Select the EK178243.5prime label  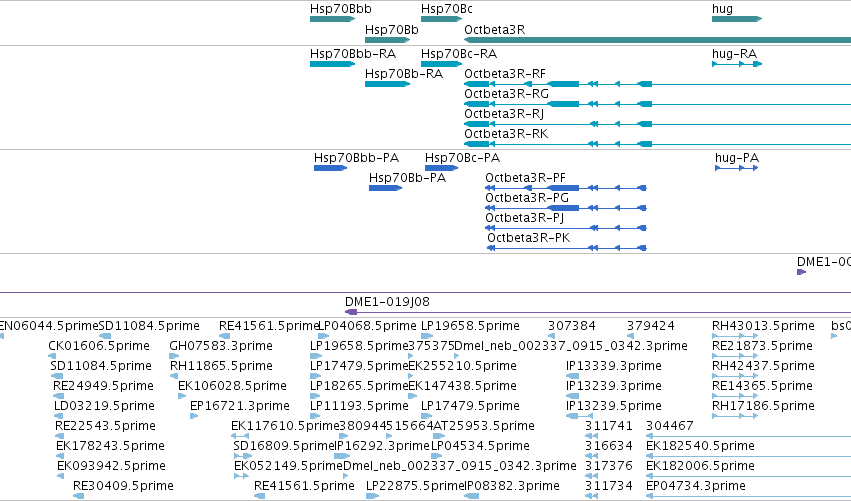point(110,446)
